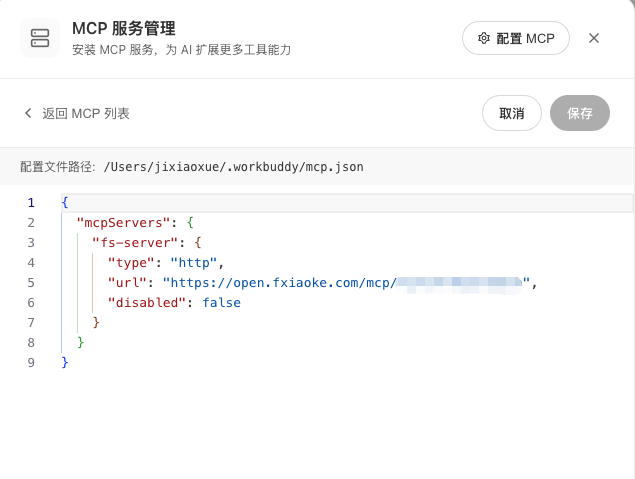Go back via 返回 MCP 列表 chevron

point(28,113)
